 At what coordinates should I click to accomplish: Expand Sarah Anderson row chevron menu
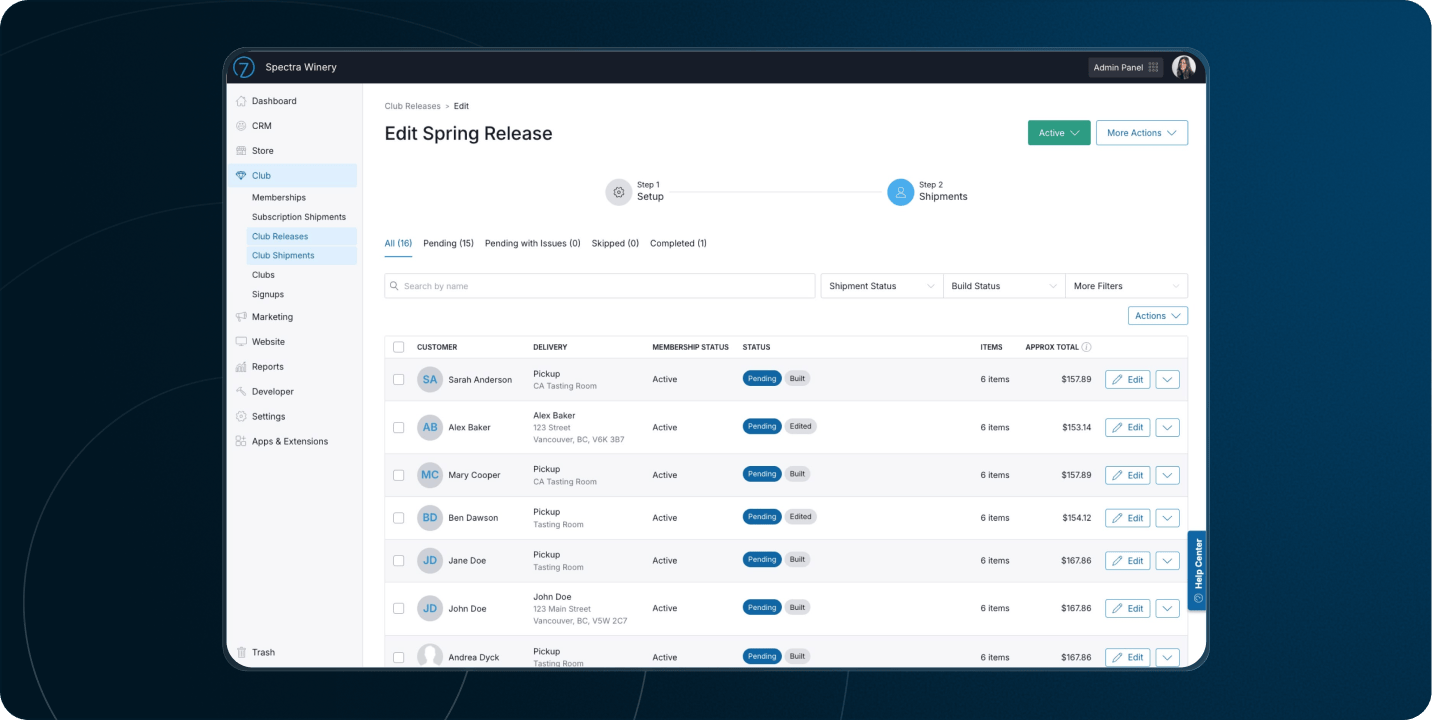pos(1168,380)
